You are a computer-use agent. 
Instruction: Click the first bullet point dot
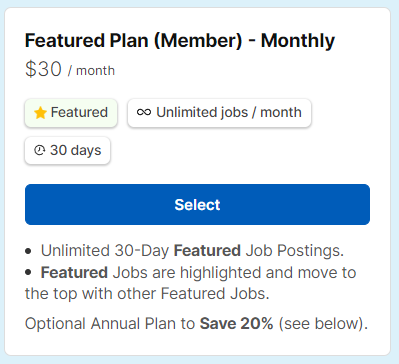point(28,251)
